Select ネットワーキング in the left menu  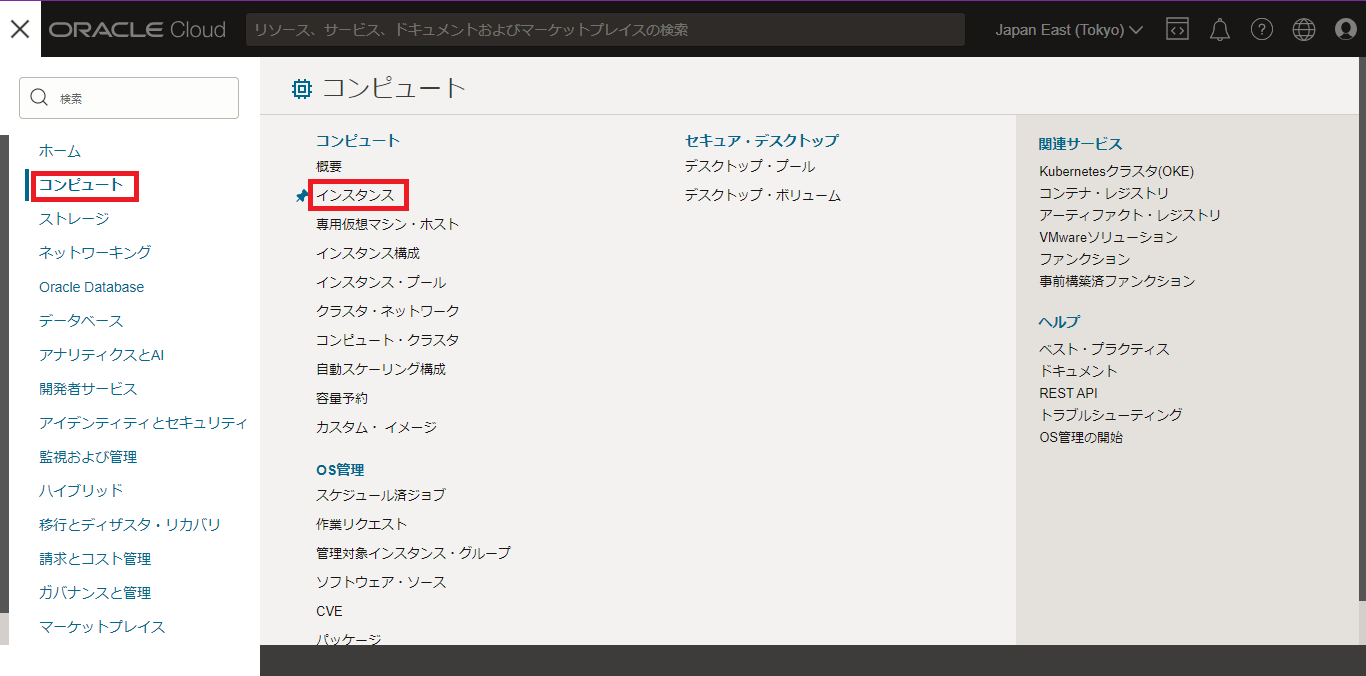[x=95, y=253]
